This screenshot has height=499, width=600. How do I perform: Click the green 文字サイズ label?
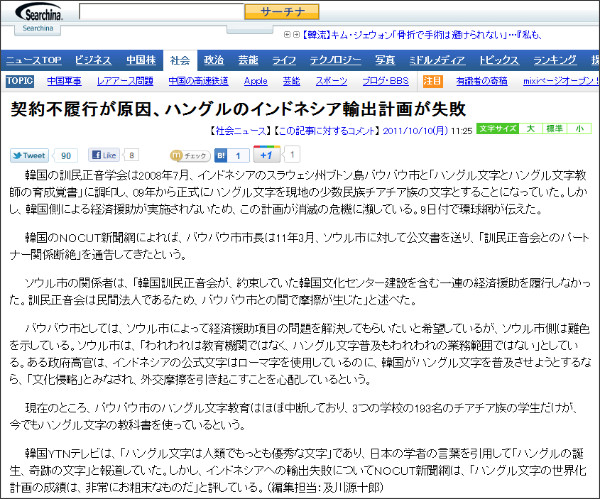pyautogui.click(x=497, y=129)
